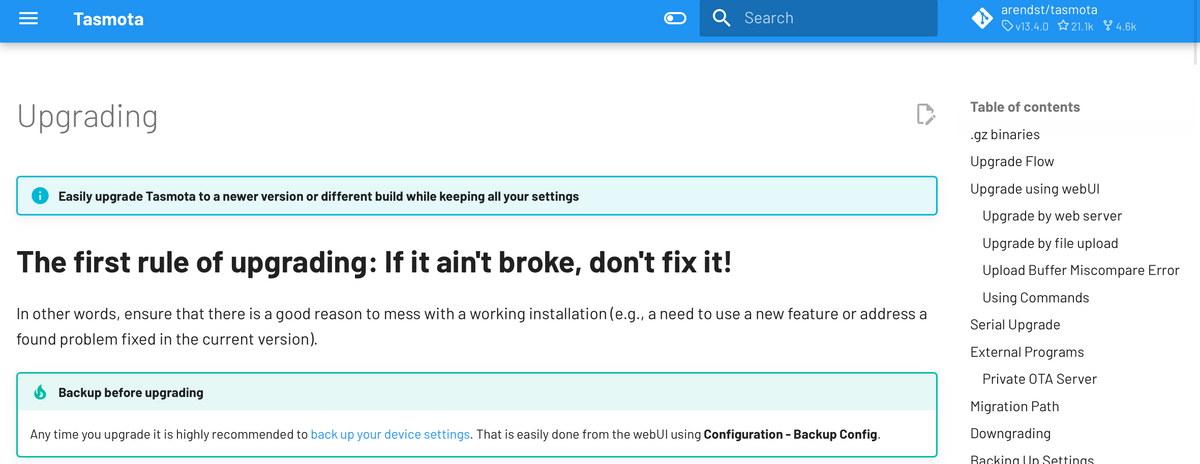Open the arendst/tasmota repository link
Viewport: 1200px width, 464px height.
click(x=1049, y=10)
